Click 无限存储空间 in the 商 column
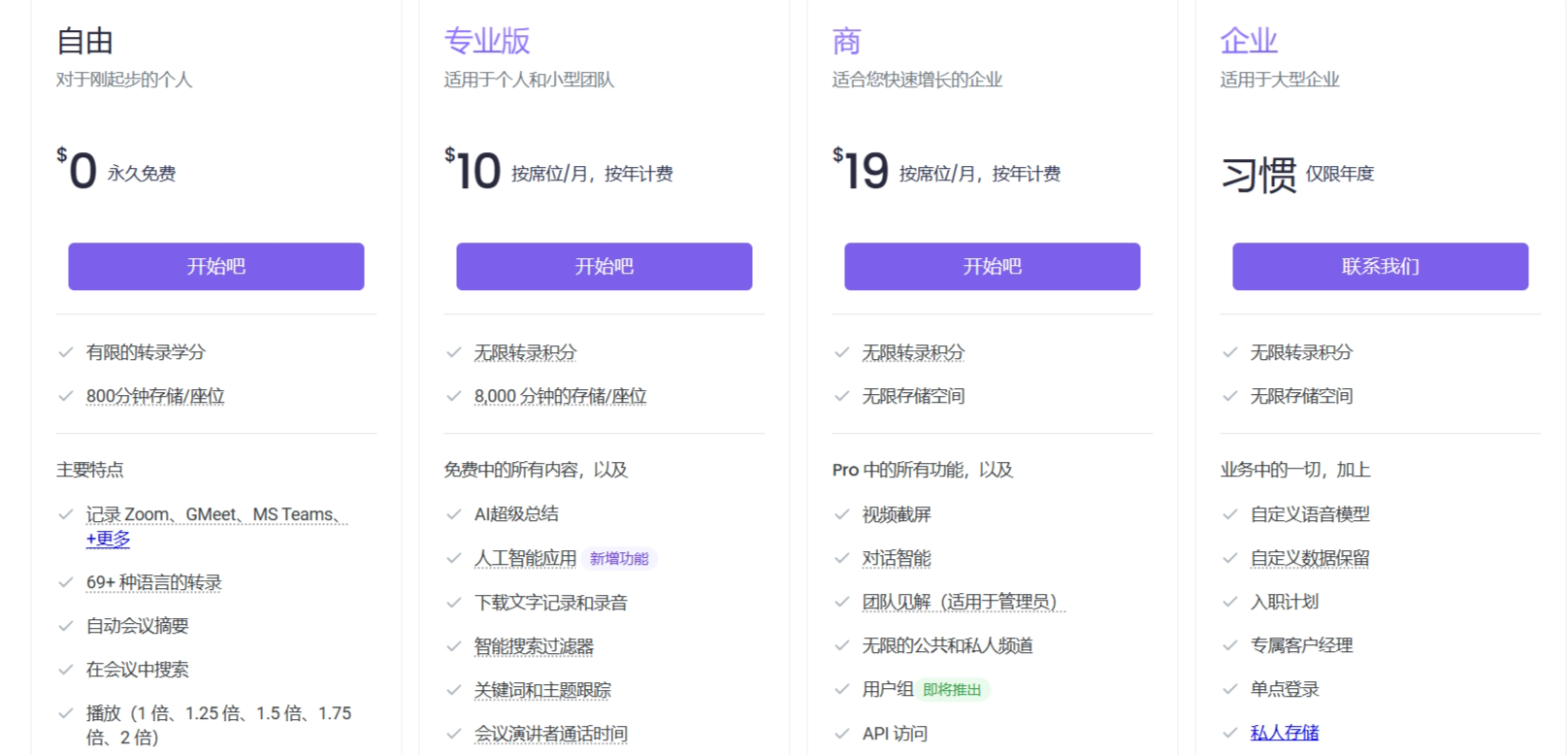Viewport: 1568px width, 755px height. (913, 396)
